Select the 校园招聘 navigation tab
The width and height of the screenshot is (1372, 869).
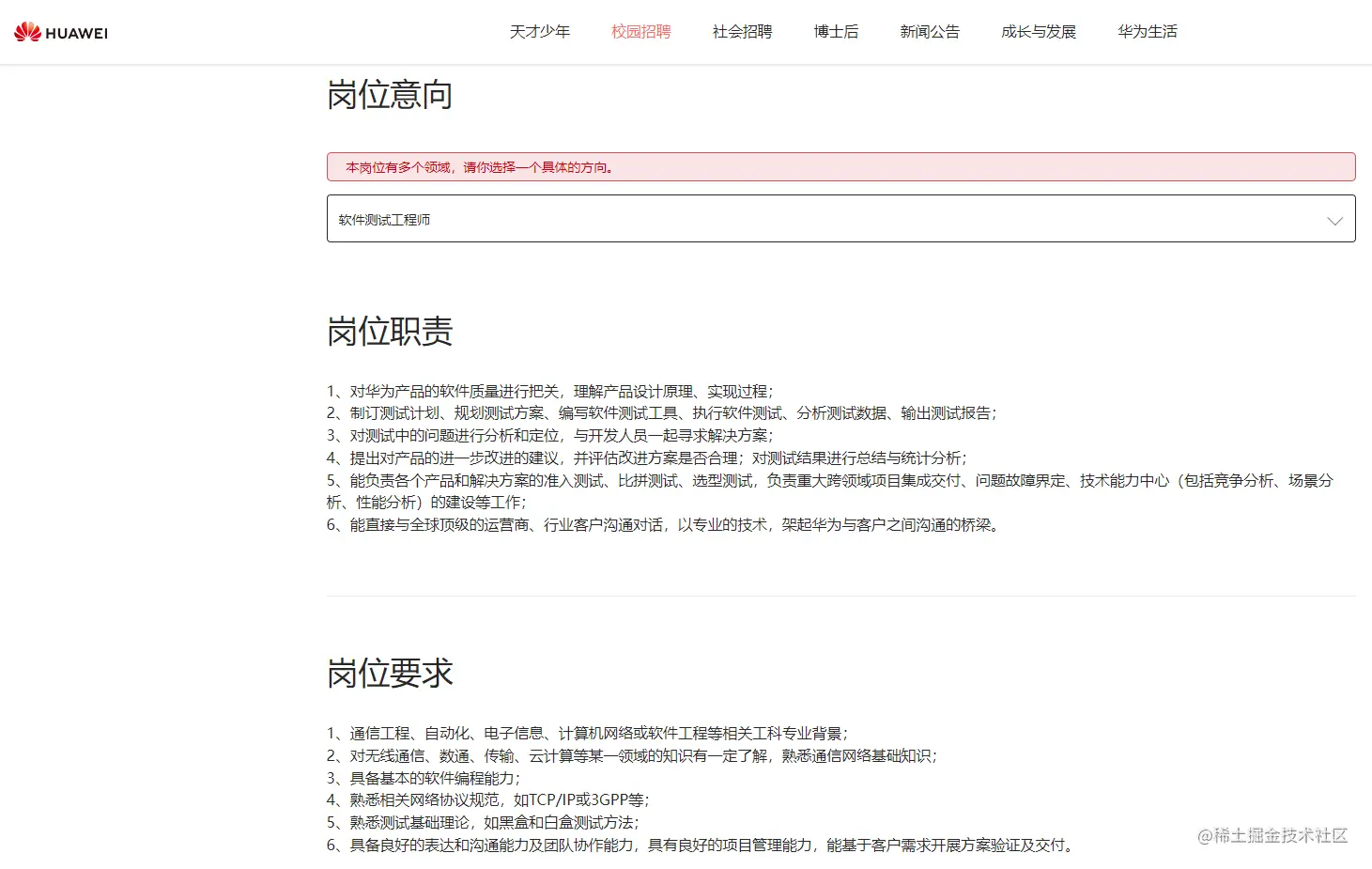point(641,32)
